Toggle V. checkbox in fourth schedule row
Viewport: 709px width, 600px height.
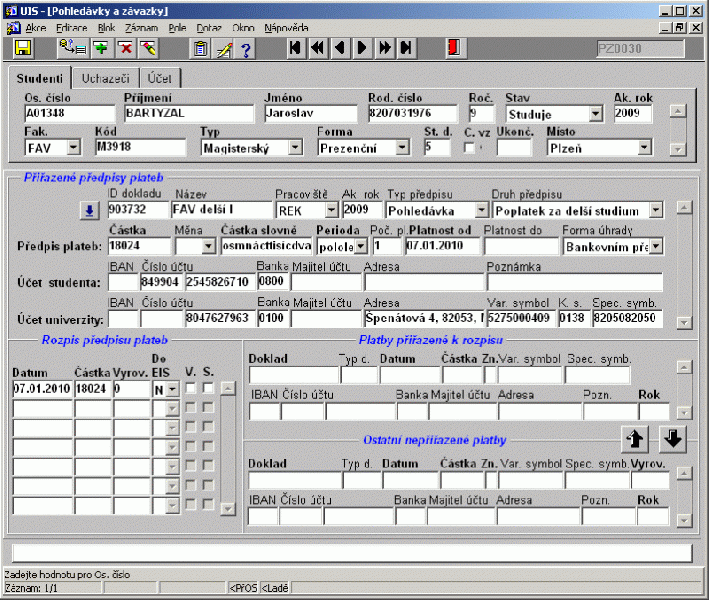pyautogui.click(x=191, y=446)
